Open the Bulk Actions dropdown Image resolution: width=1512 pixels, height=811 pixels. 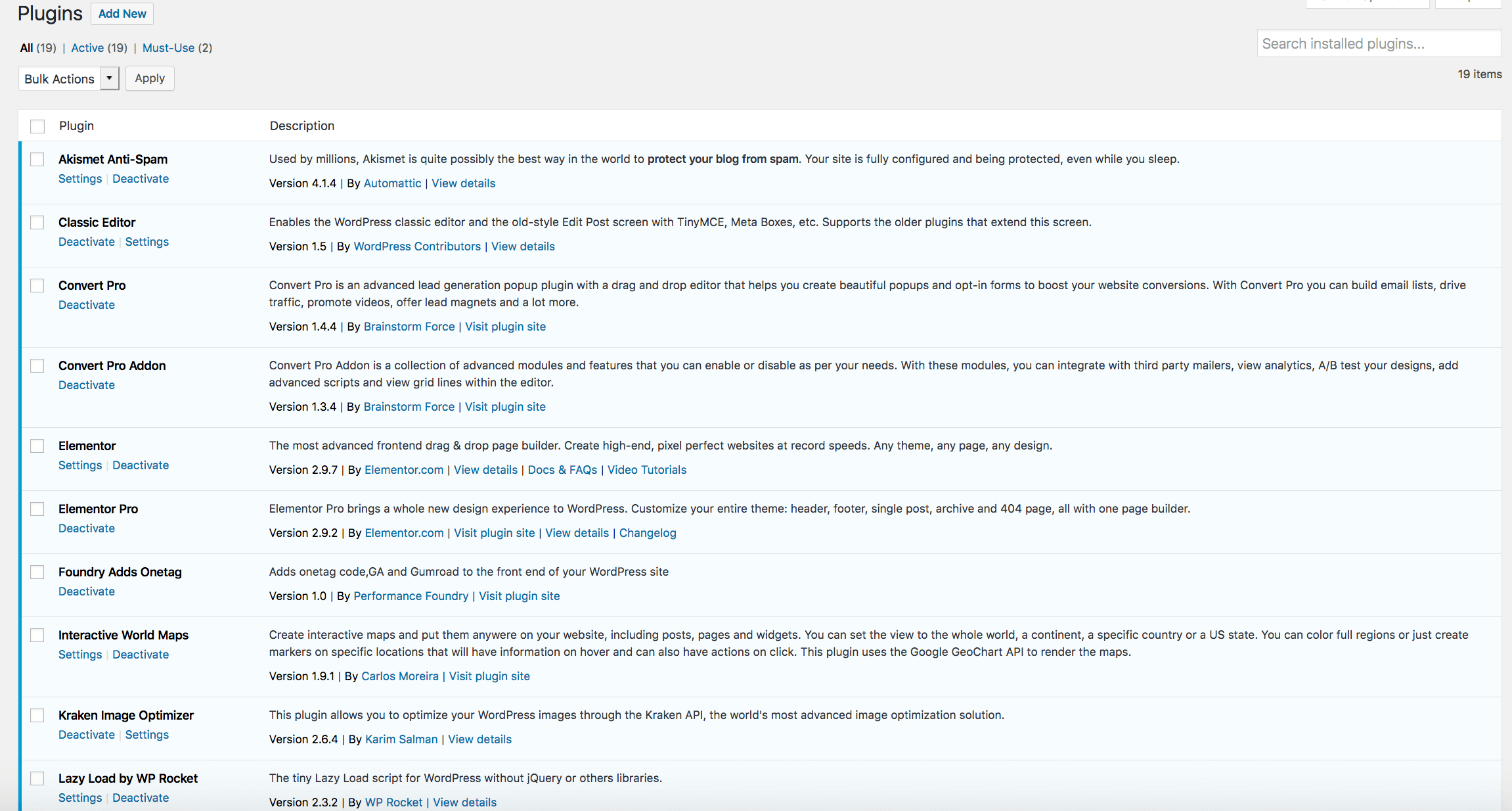[x=69, y=79]
